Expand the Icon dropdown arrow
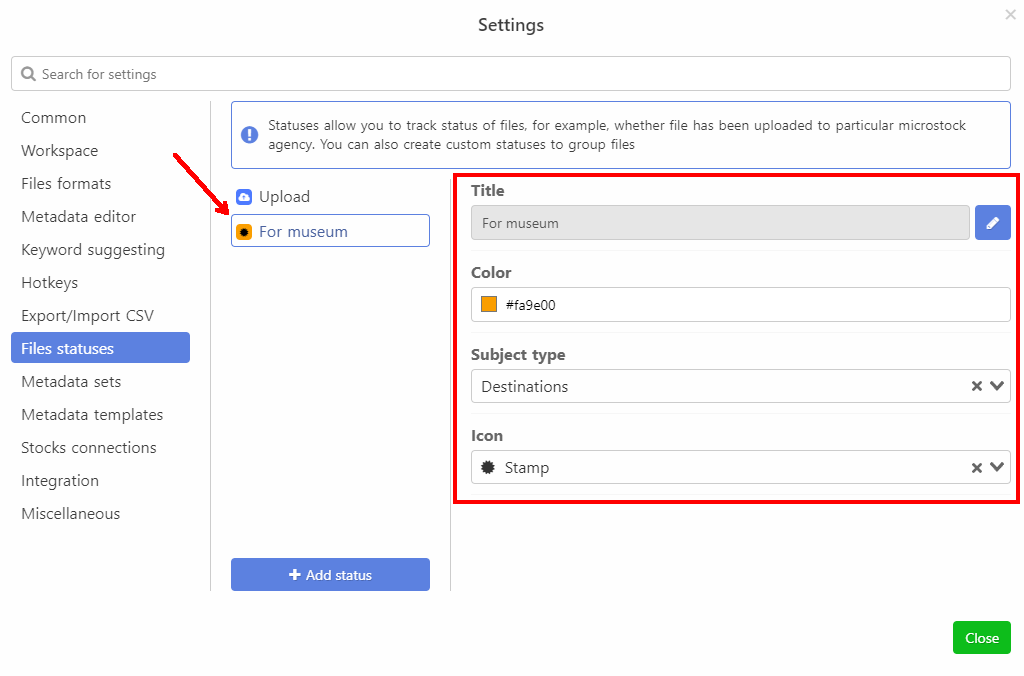Viewport: 1024px width, 676px height. pyautogui.click(x=997, y=467)
